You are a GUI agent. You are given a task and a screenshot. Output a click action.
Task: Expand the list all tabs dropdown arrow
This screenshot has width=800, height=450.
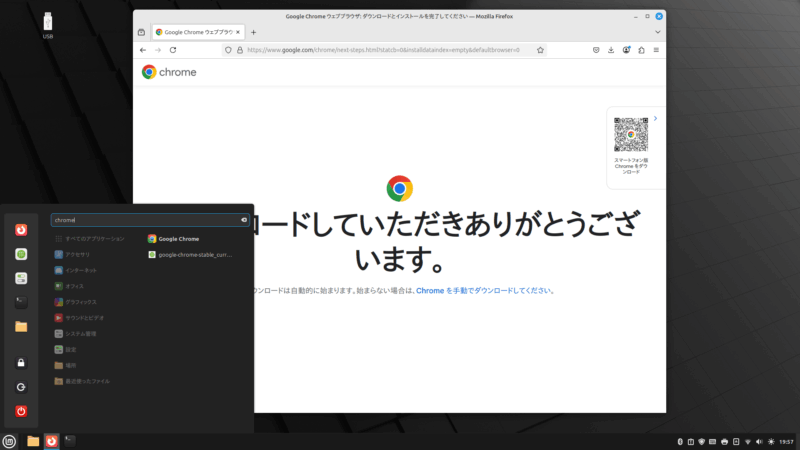click(x=658, y=32)
